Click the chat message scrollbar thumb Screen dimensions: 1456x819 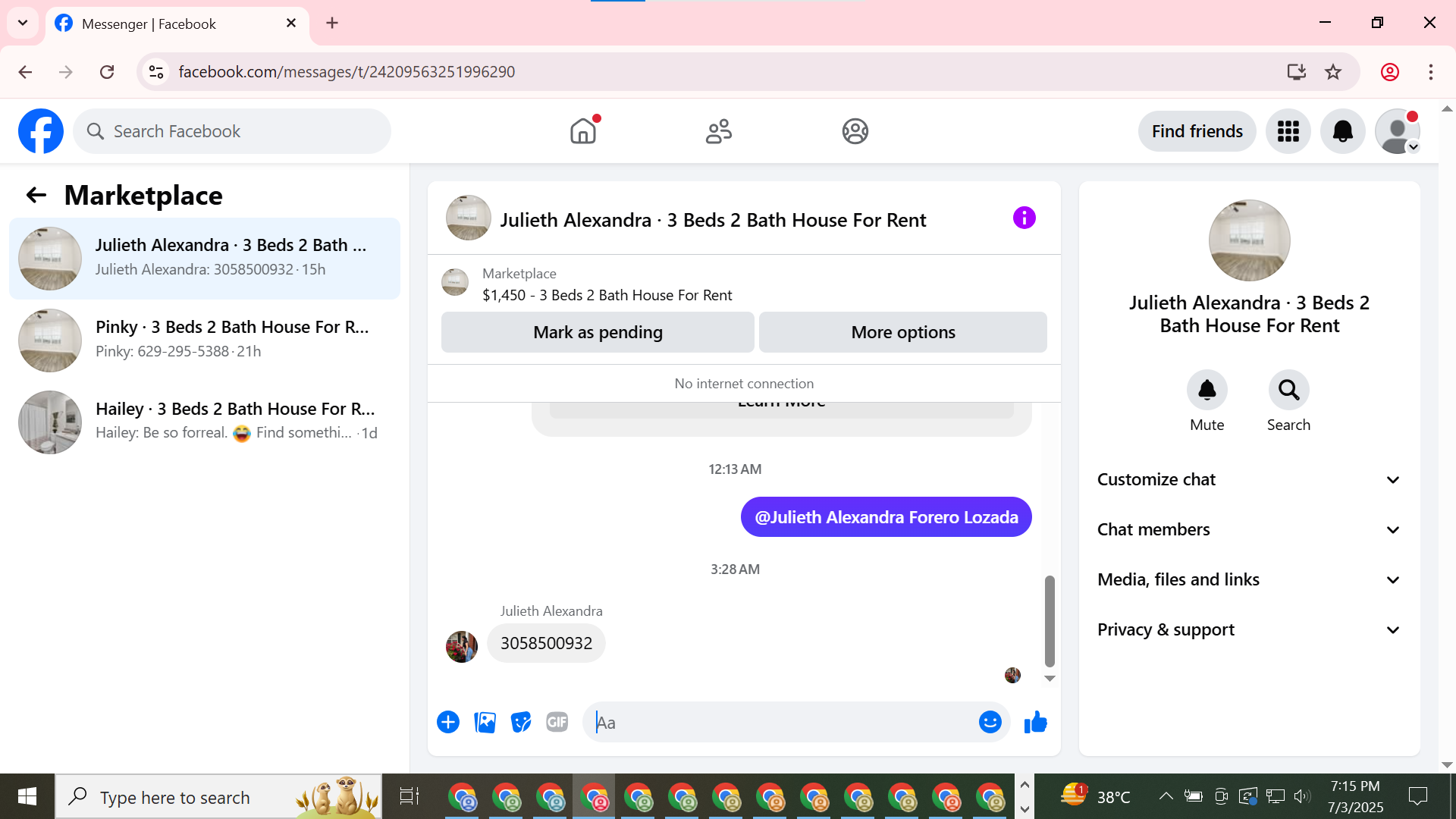click(1050, 620)
